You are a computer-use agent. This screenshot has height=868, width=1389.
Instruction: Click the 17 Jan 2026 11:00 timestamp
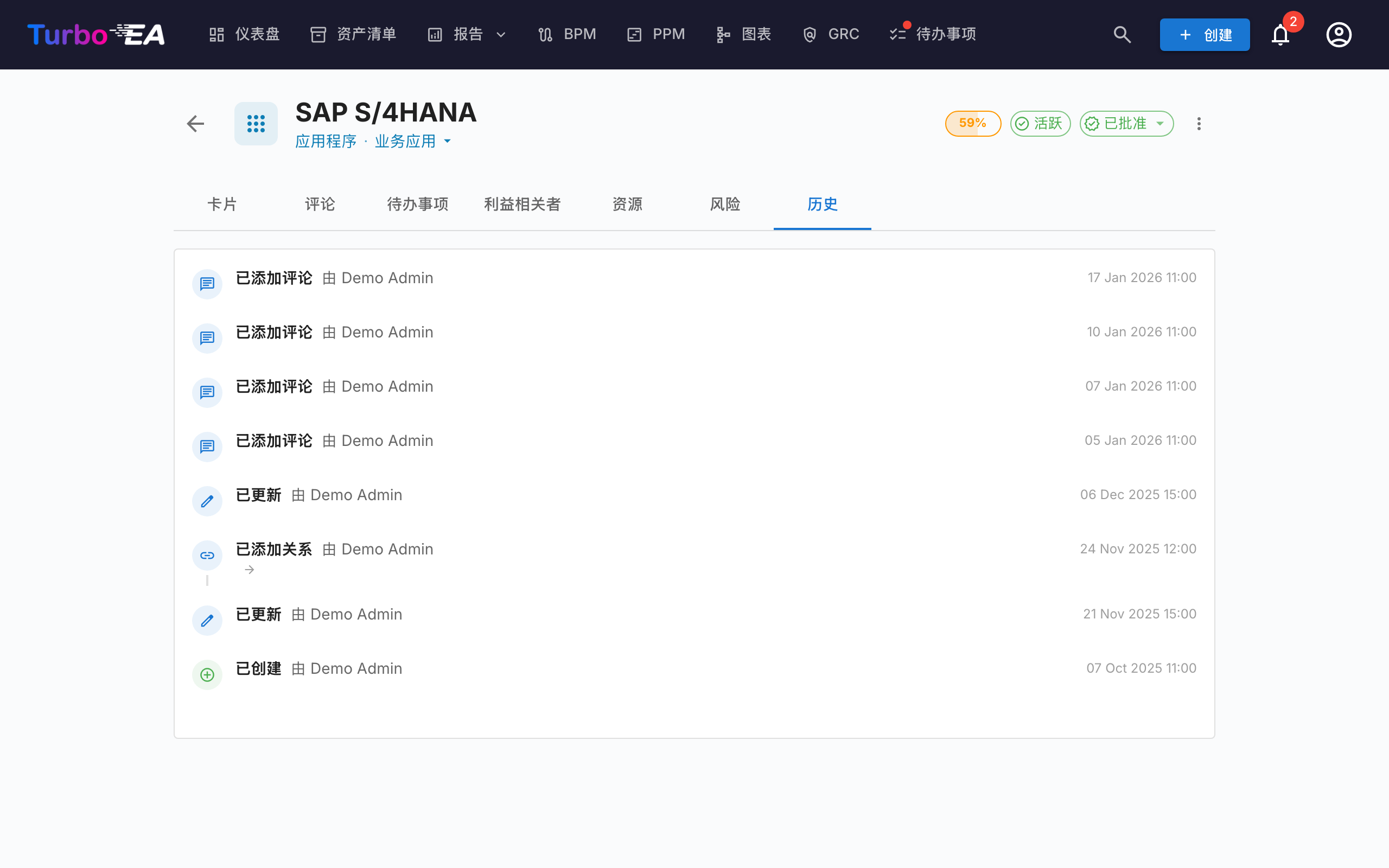(1142, 278)
